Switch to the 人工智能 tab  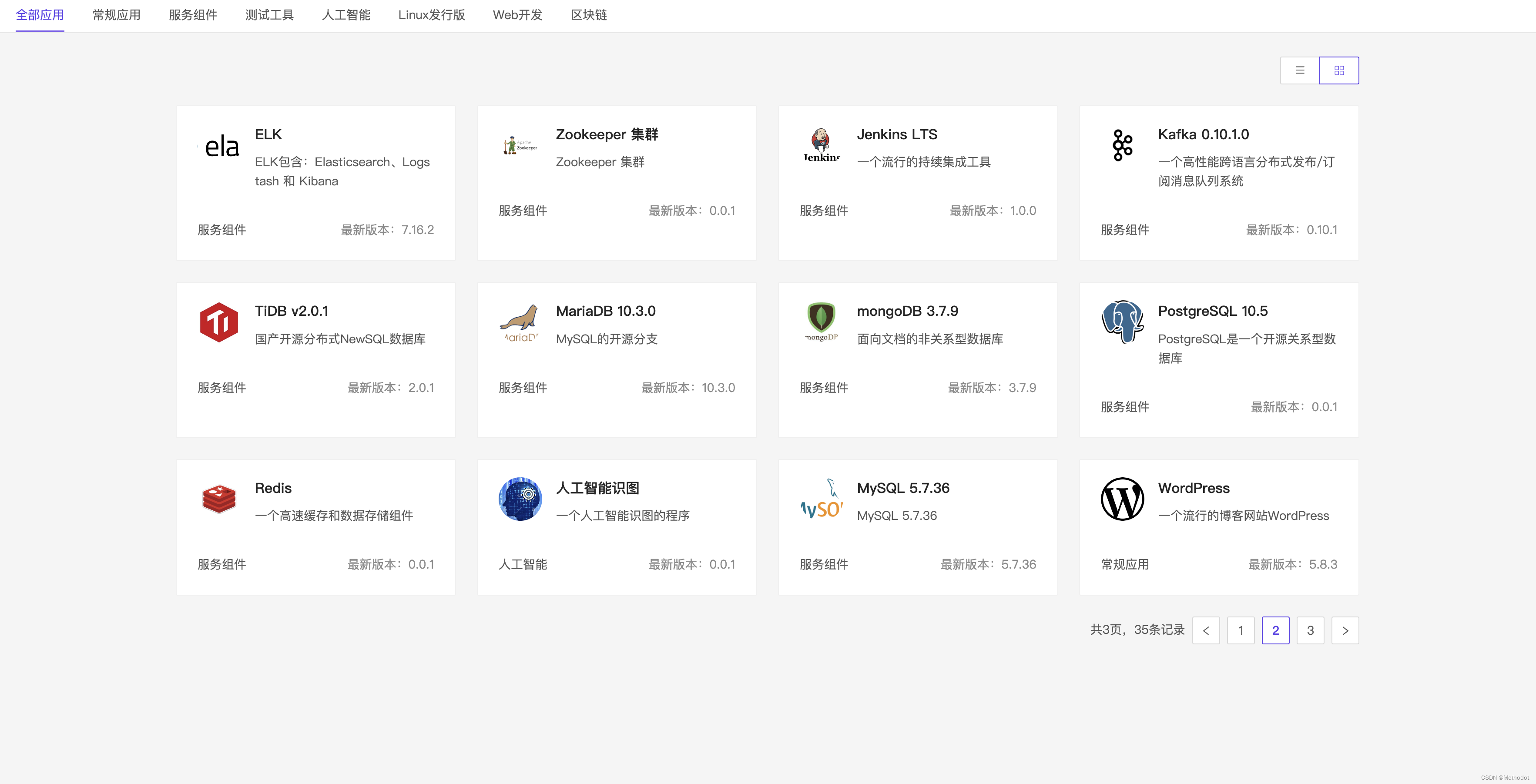pyautogui.click(x=346, y=15)
